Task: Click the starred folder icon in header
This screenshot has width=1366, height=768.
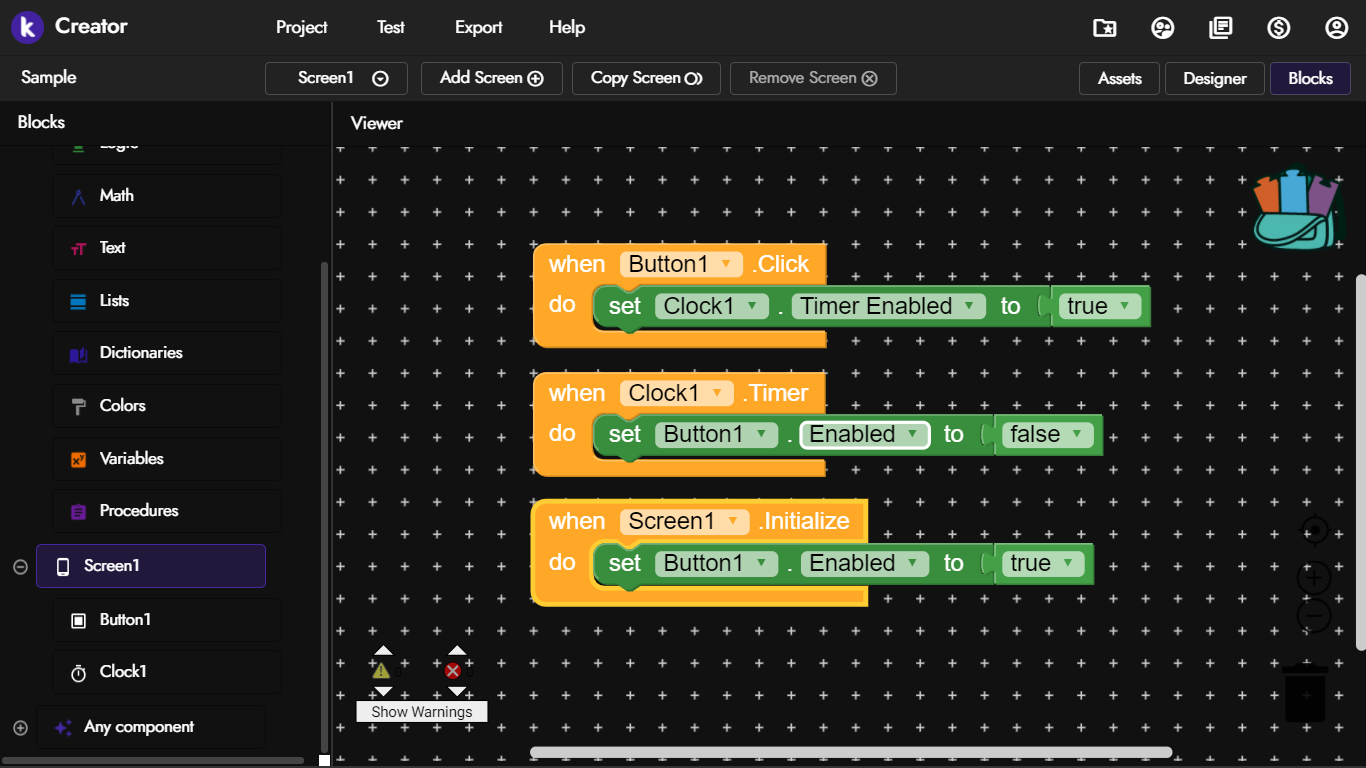Action: click(x=1104, y=28)
